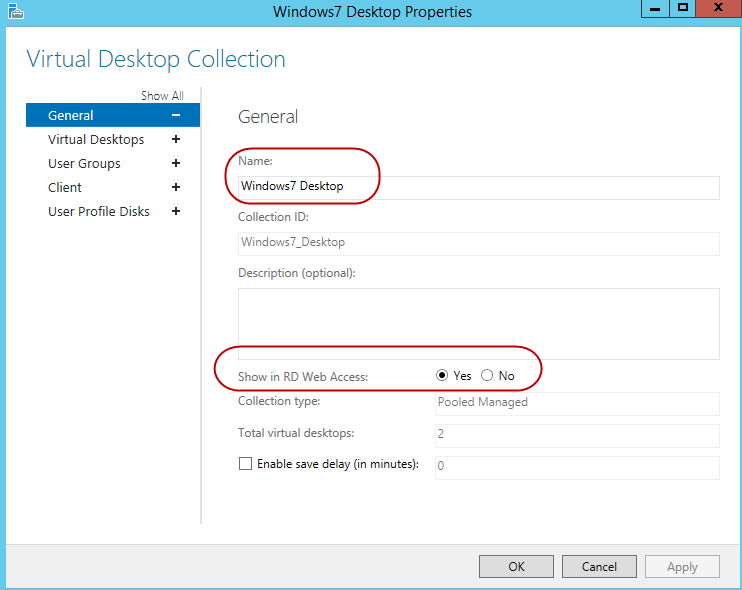
Task: Expand the User Groups plus icon
Action: (176, 164)
